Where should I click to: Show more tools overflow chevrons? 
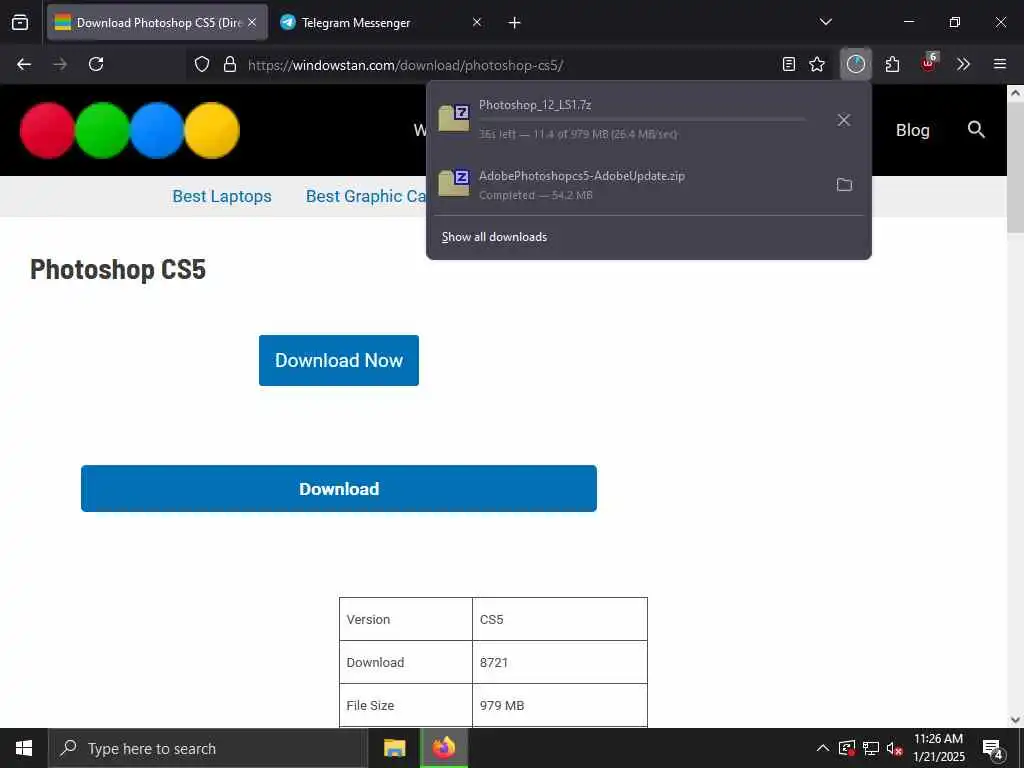tap(963, 64)
